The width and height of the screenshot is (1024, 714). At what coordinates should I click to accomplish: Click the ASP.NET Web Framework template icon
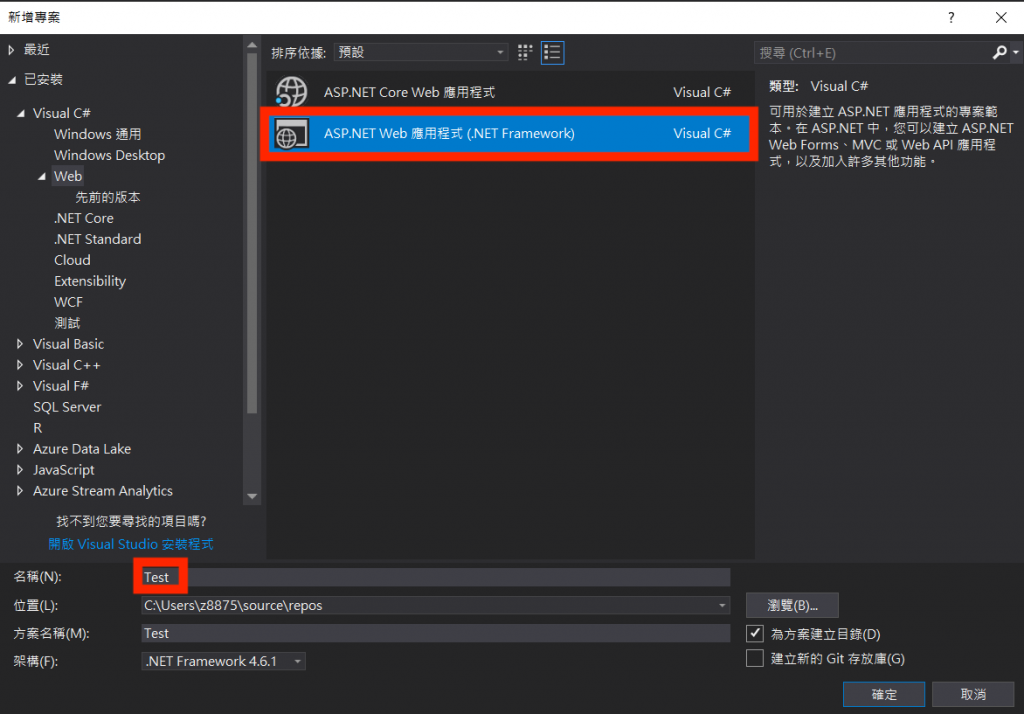[291, 133]
